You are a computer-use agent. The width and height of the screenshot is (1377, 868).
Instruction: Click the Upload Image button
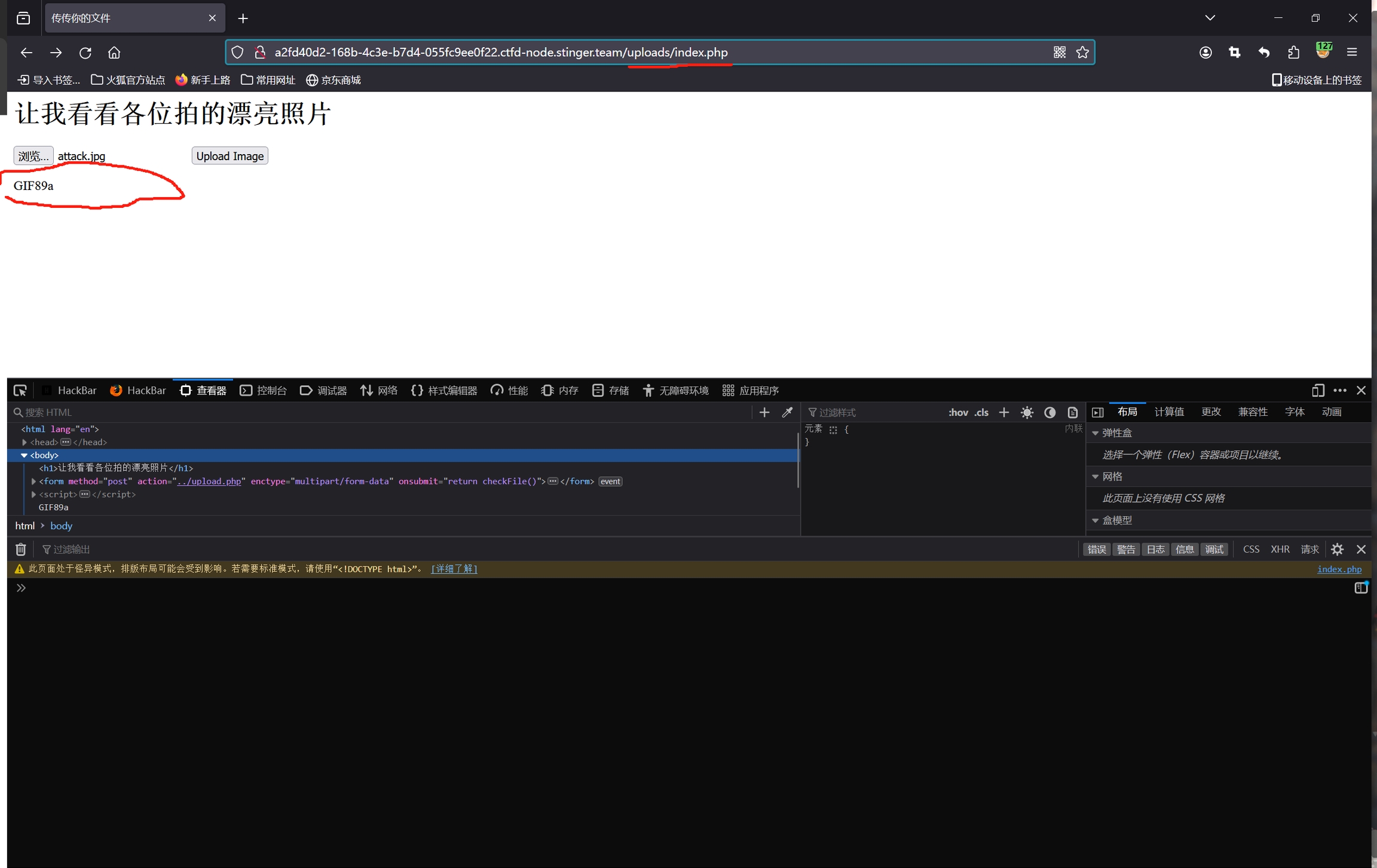229,156
